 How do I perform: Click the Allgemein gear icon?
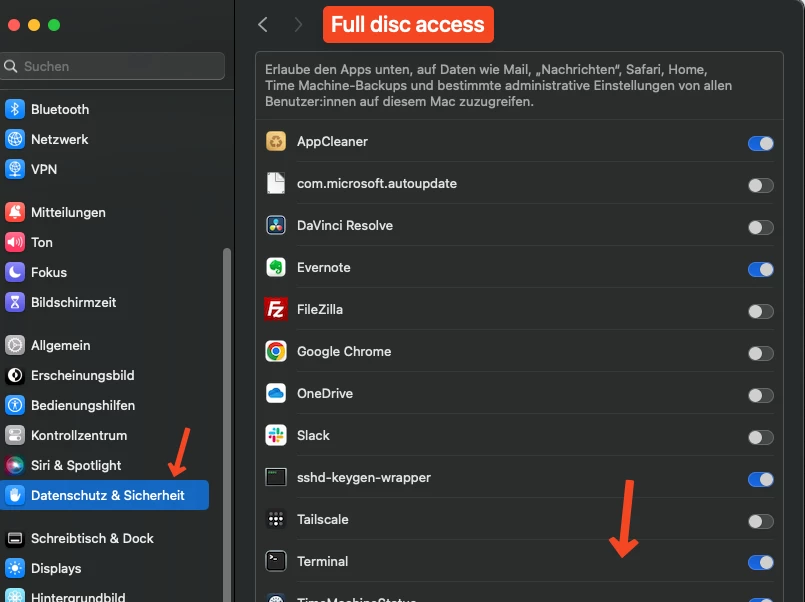pyautogui.click(x=15, y=345)
